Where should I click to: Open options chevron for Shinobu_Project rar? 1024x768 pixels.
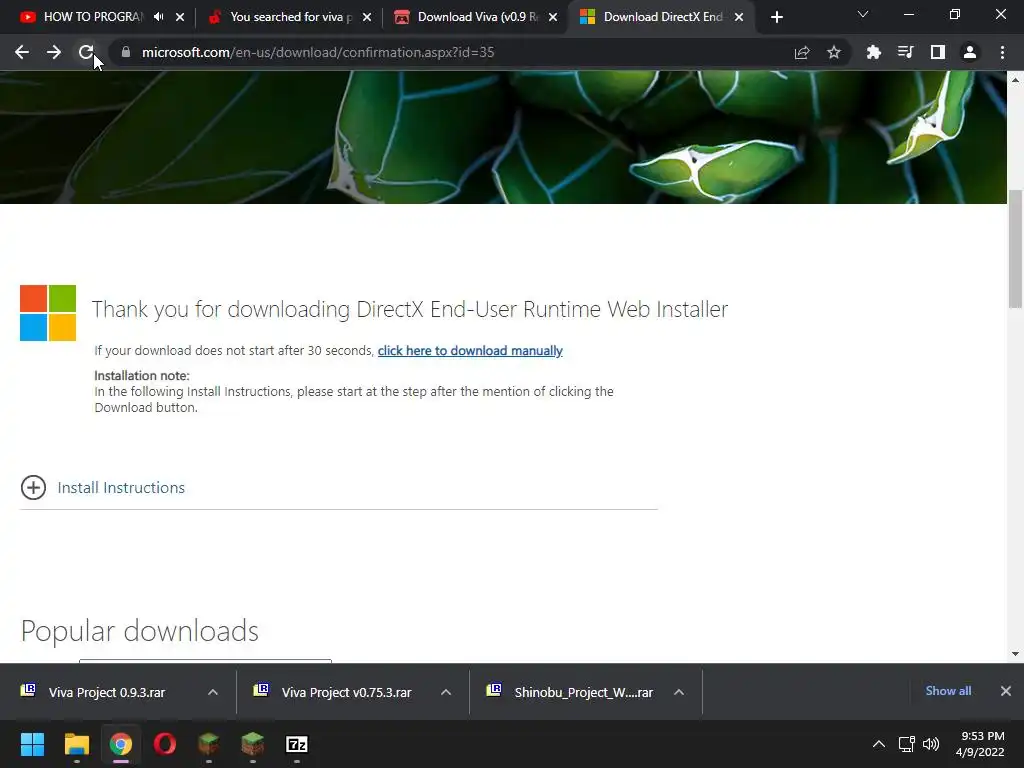[679, 692]
